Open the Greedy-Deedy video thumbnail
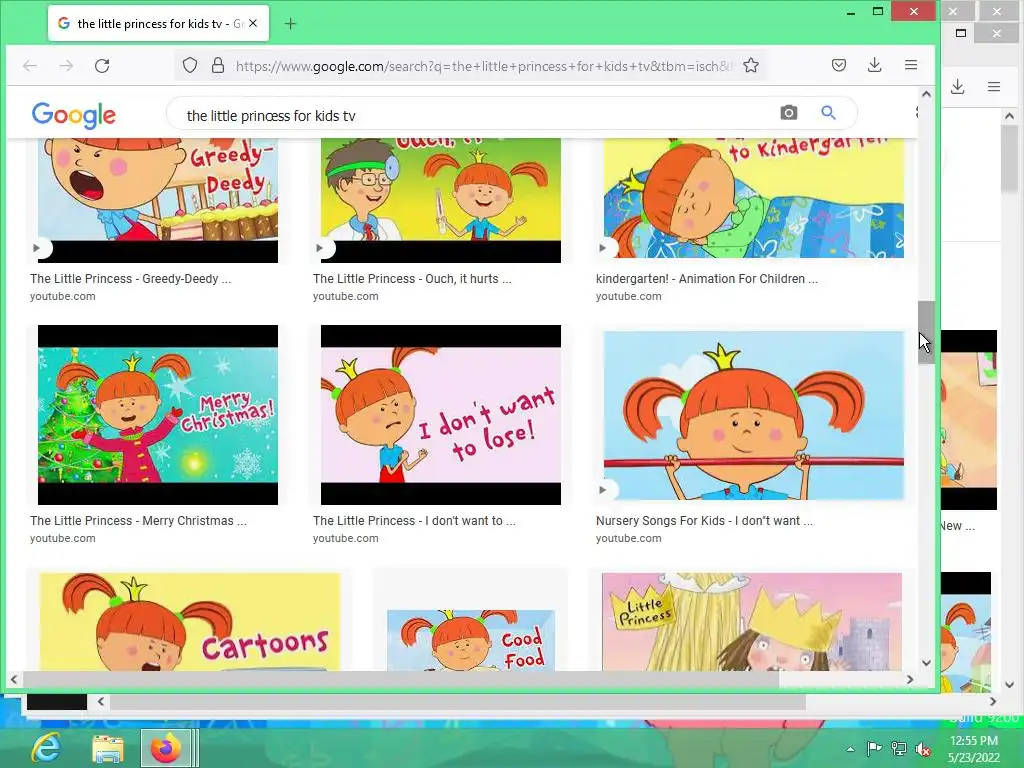1024x768 pixels. [158, 200]
